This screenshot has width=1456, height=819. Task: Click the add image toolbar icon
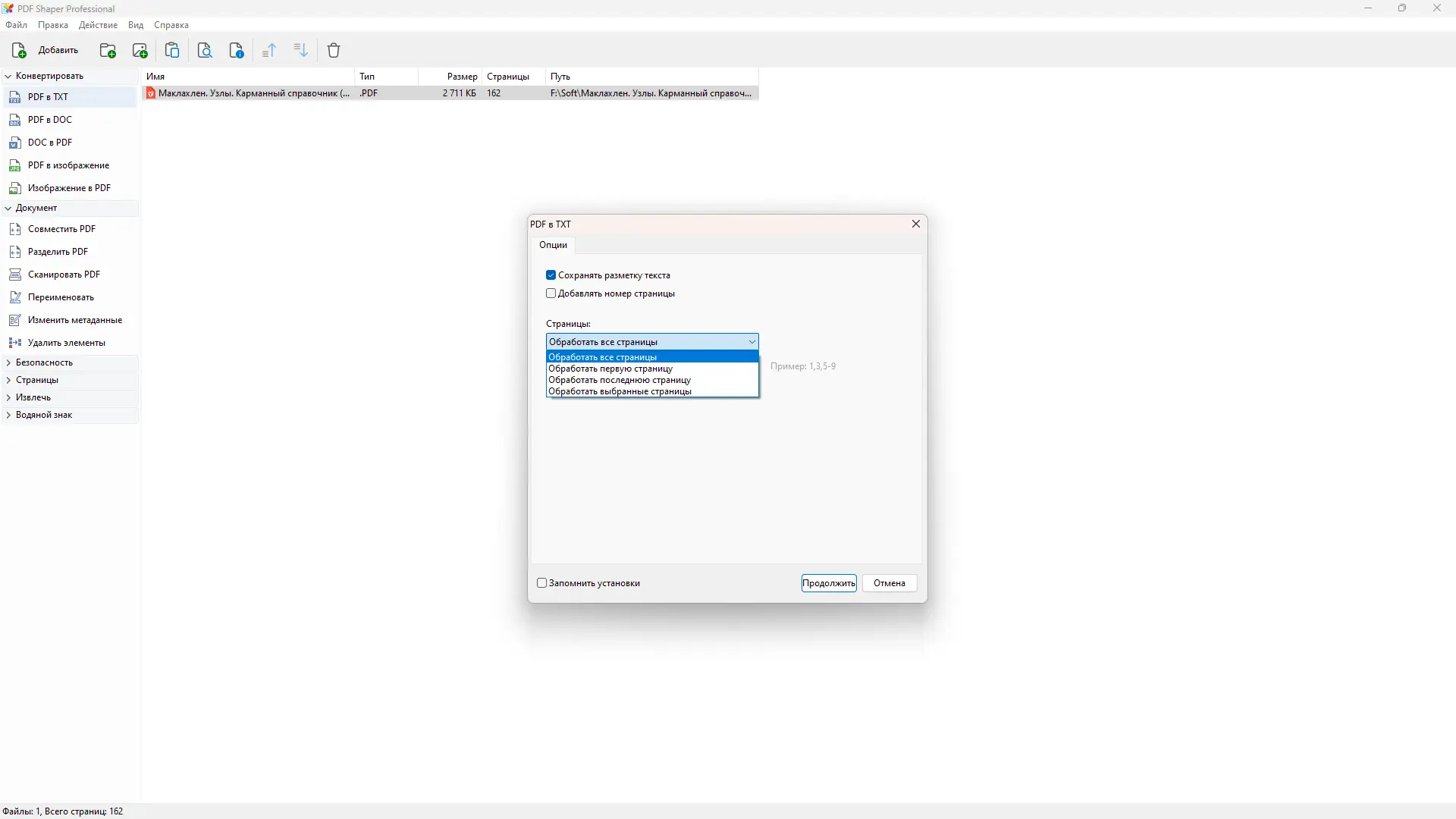pos(140,51)
